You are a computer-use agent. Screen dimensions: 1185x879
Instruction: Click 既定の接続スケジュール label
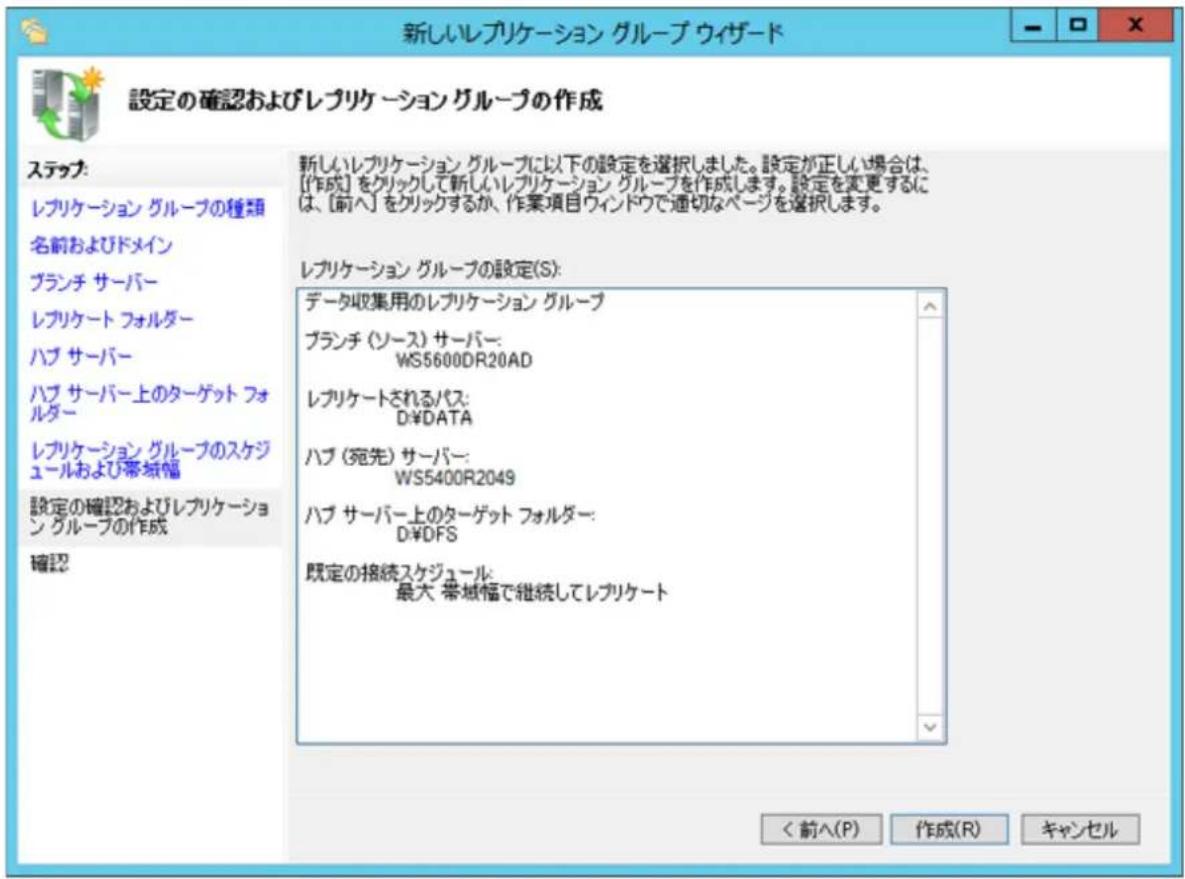399,573
